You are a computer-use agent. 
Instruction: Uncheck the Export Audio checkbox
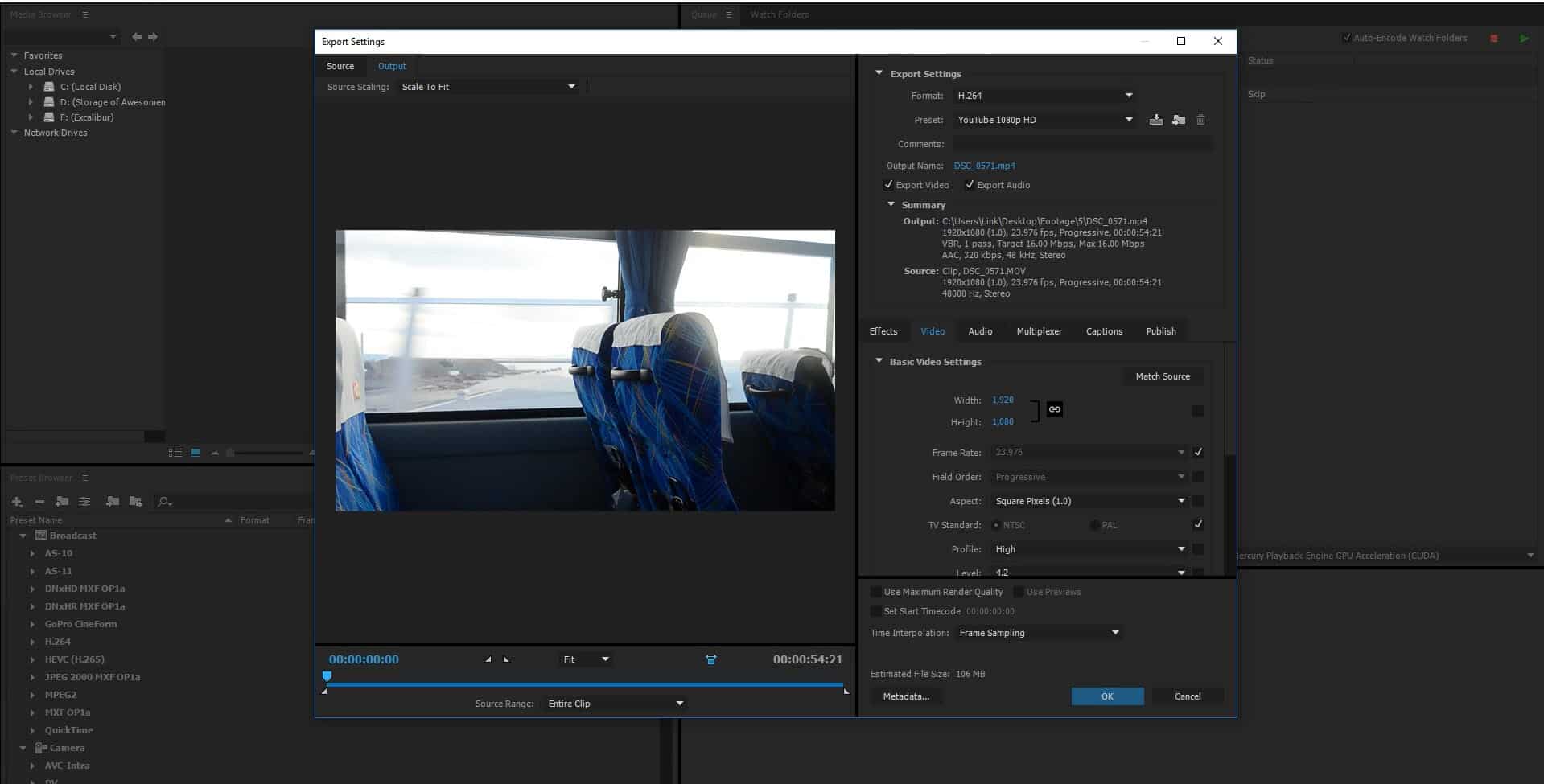970,185
